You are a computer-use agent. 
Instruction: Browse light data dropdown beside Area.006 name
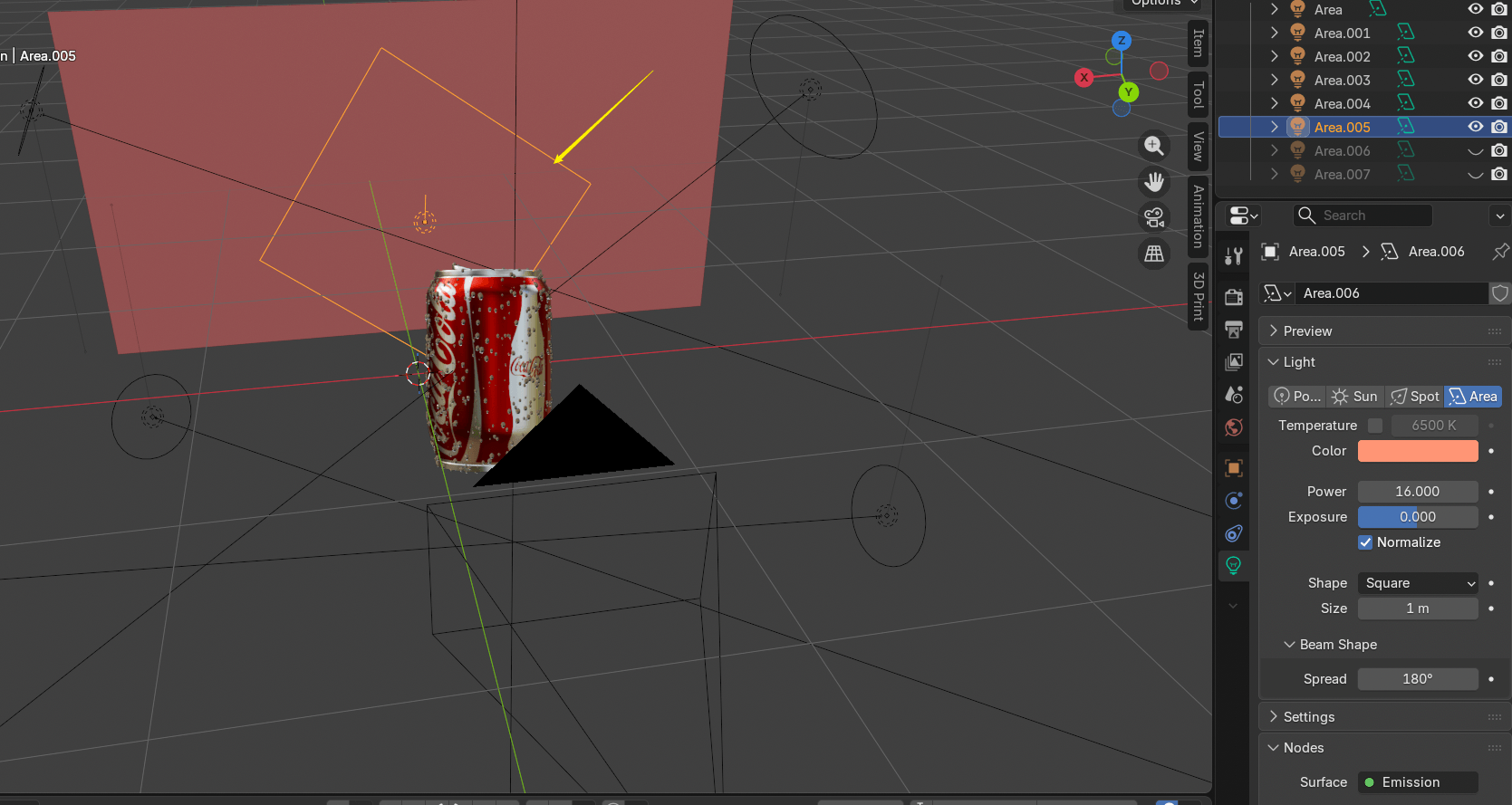(x=1277, y=293)
